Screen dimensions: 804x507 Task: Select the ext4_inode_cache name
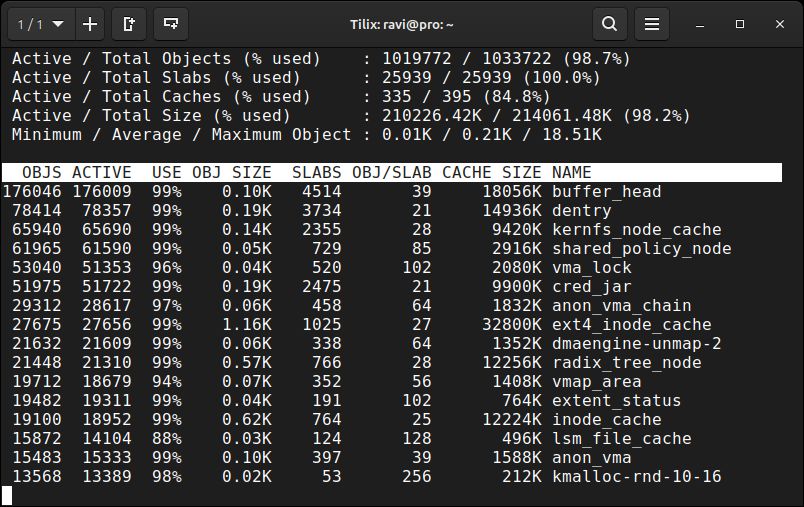pyautogui.click(x=632, y=325)
